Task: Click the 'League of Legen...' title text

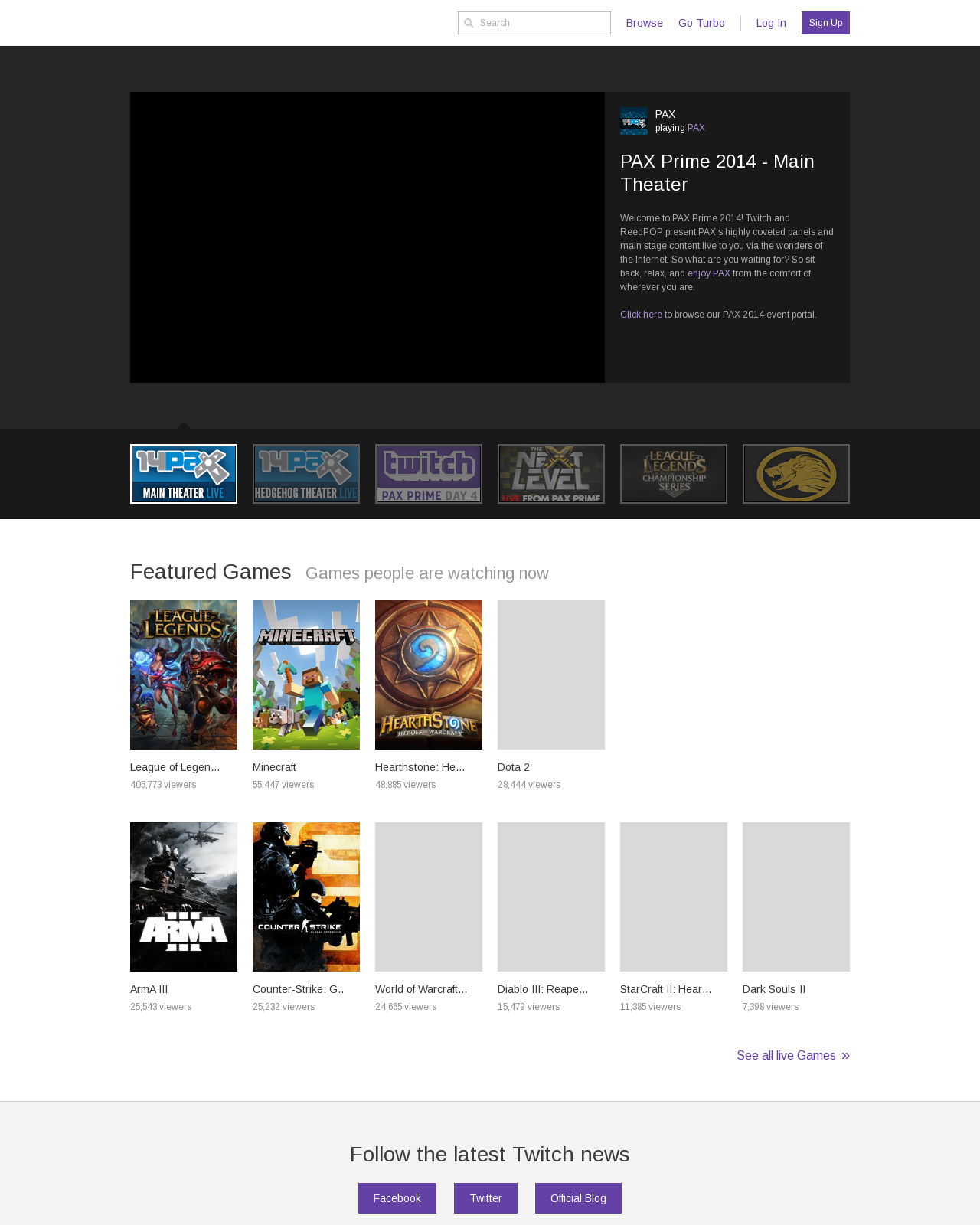Action: tap(175, 767)
